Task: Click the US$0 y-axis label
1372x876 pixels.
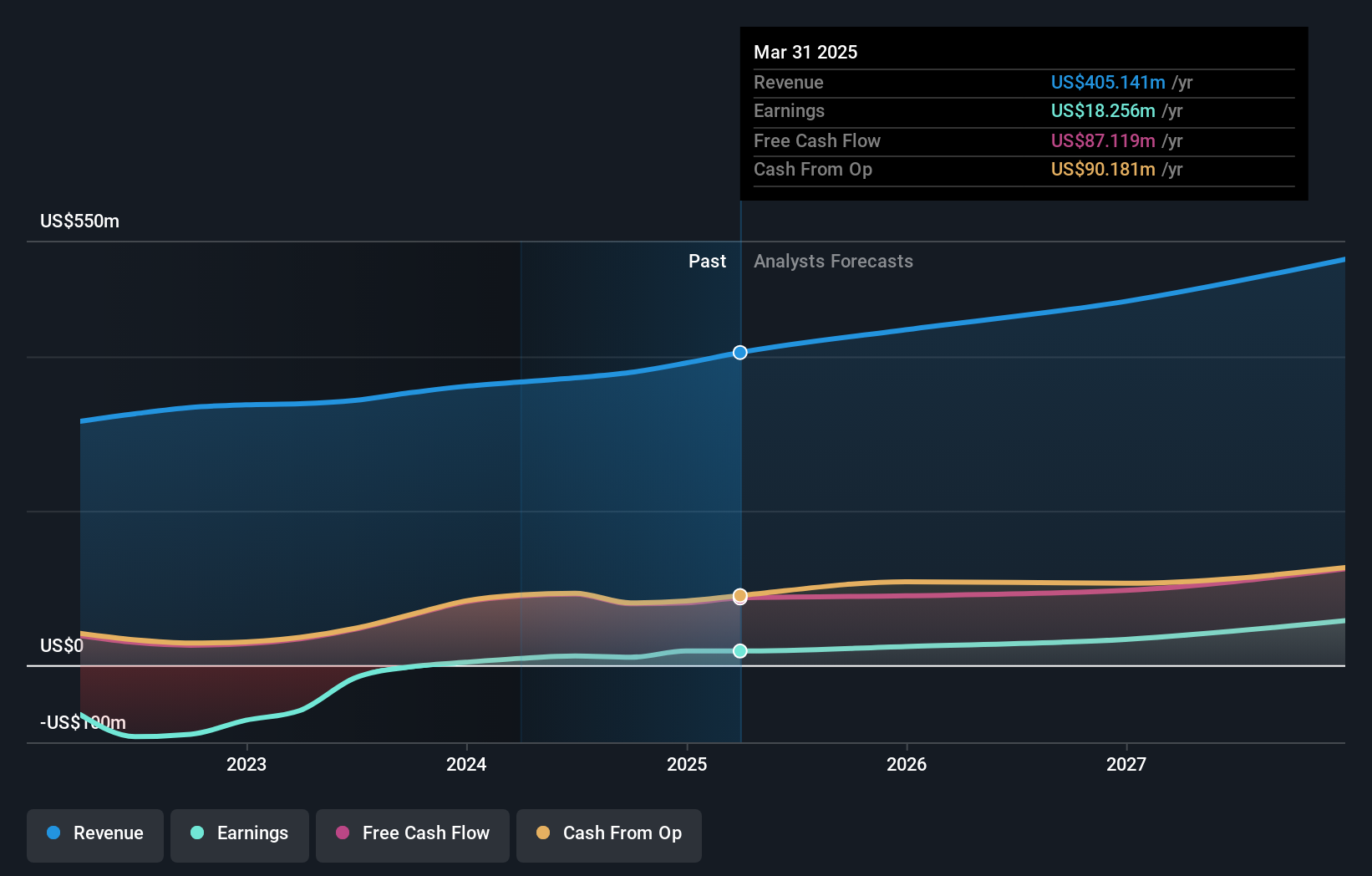Action: point(62,646)
